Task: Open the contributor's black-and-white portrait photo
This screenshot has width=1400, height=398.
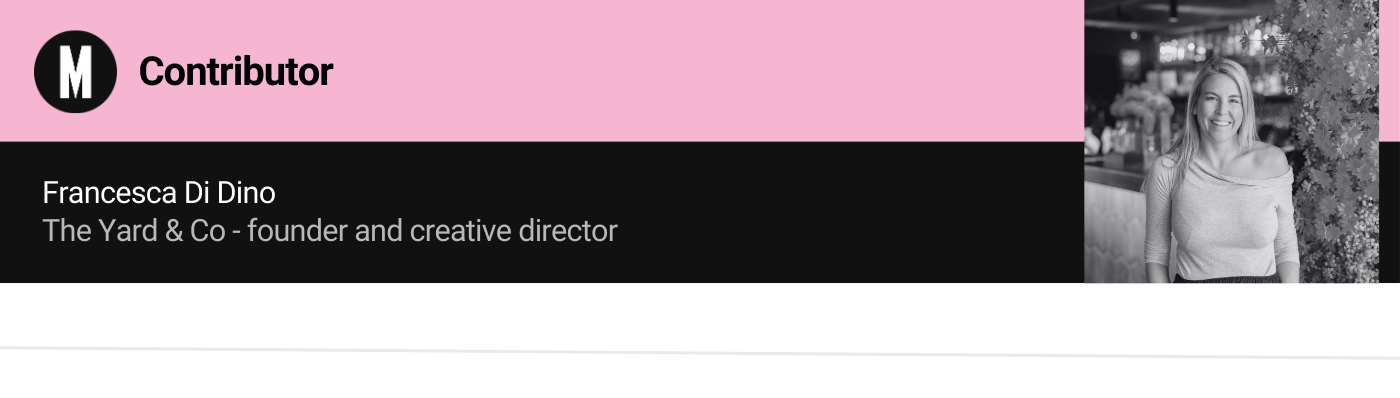Action: pyautogui.click(x=1231, y=141)
